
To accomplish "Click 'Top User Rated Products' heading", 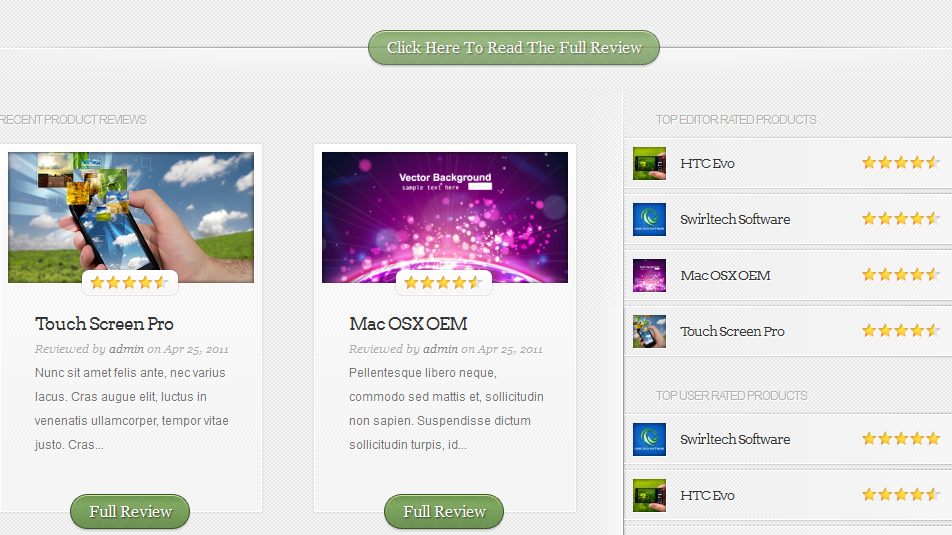I will coord(732,395).
